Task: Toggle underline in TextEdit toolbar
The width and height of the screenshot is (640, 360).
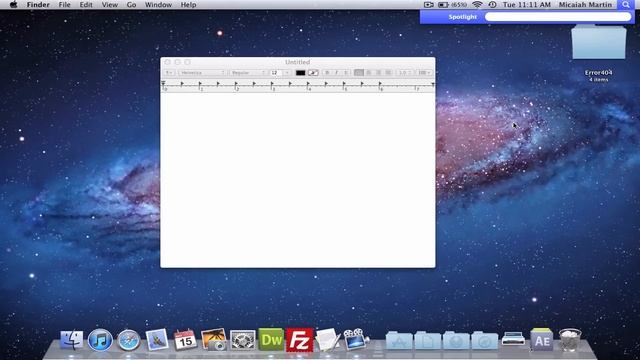Action: (x=346, y=73)
